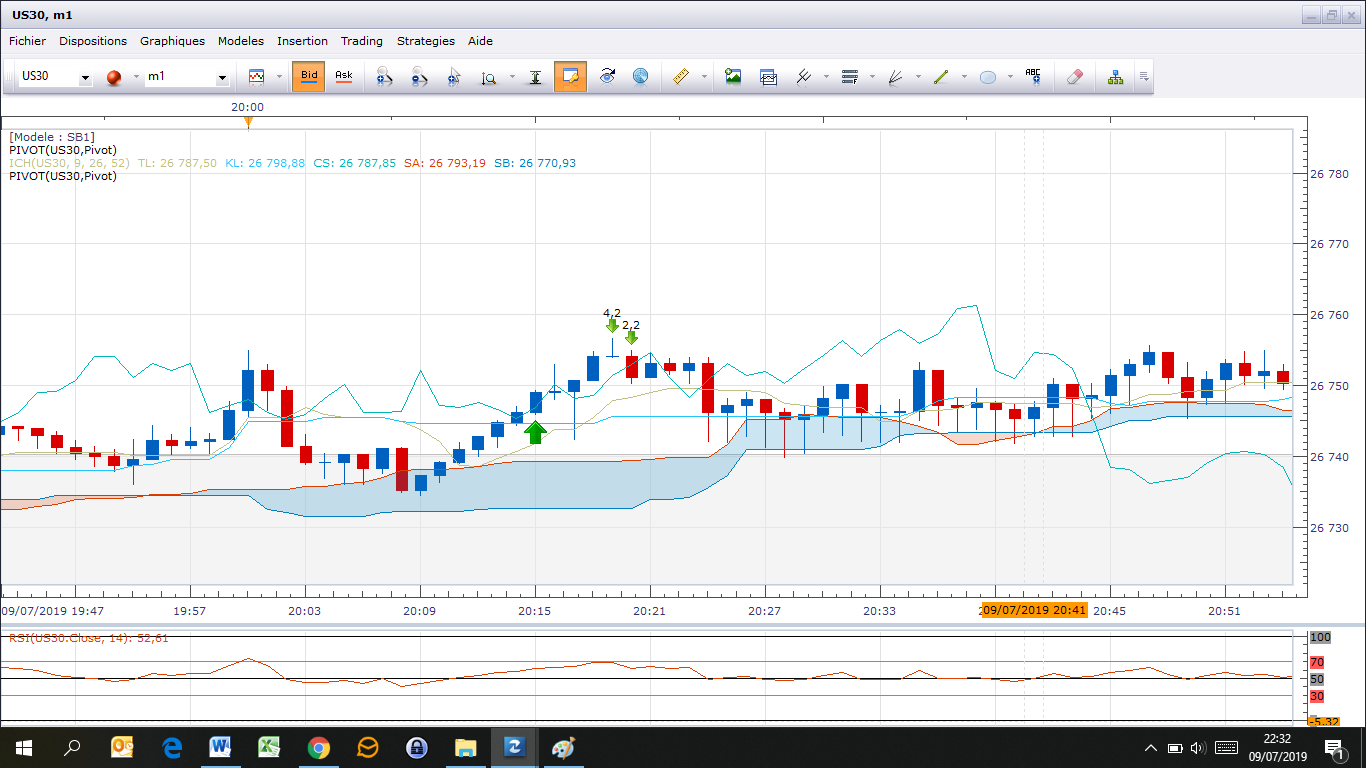The width and height of the screenshot is (1366, 768).
Task: Click the zoom out magnifier icon
Action: 419,77
